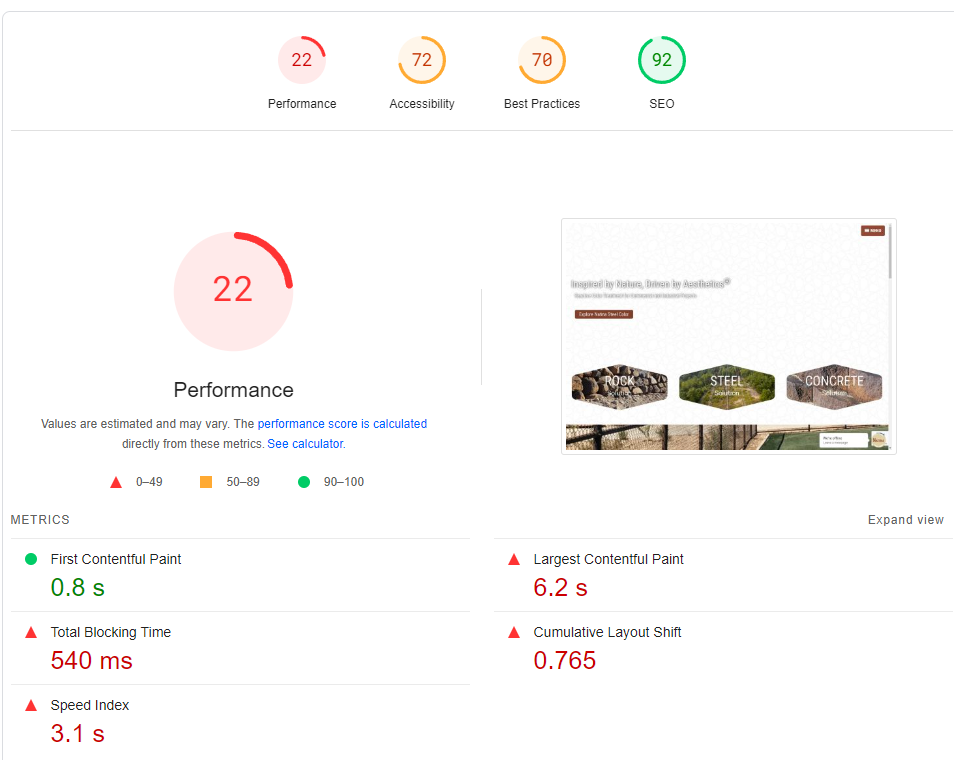Select the First Contentful Paint metric label

point(116,559)
